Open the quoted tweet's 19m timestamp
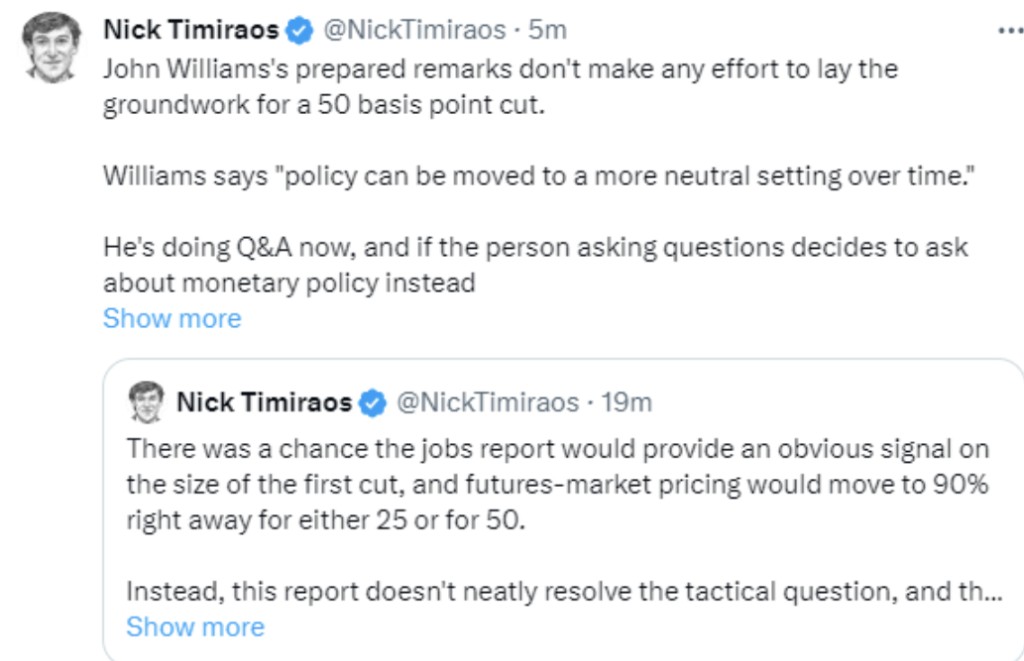 tap(627, 403)
